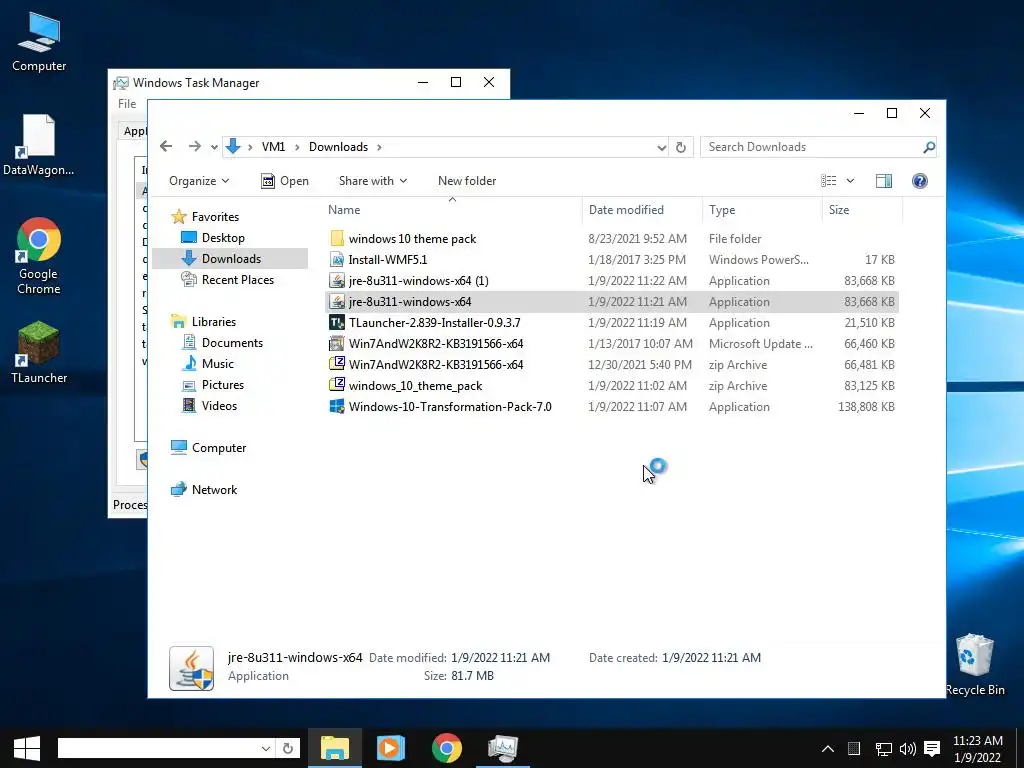Click the taskbar refresh button
The width and height of the screenshot is (1024, 768).
pos(287,748)
